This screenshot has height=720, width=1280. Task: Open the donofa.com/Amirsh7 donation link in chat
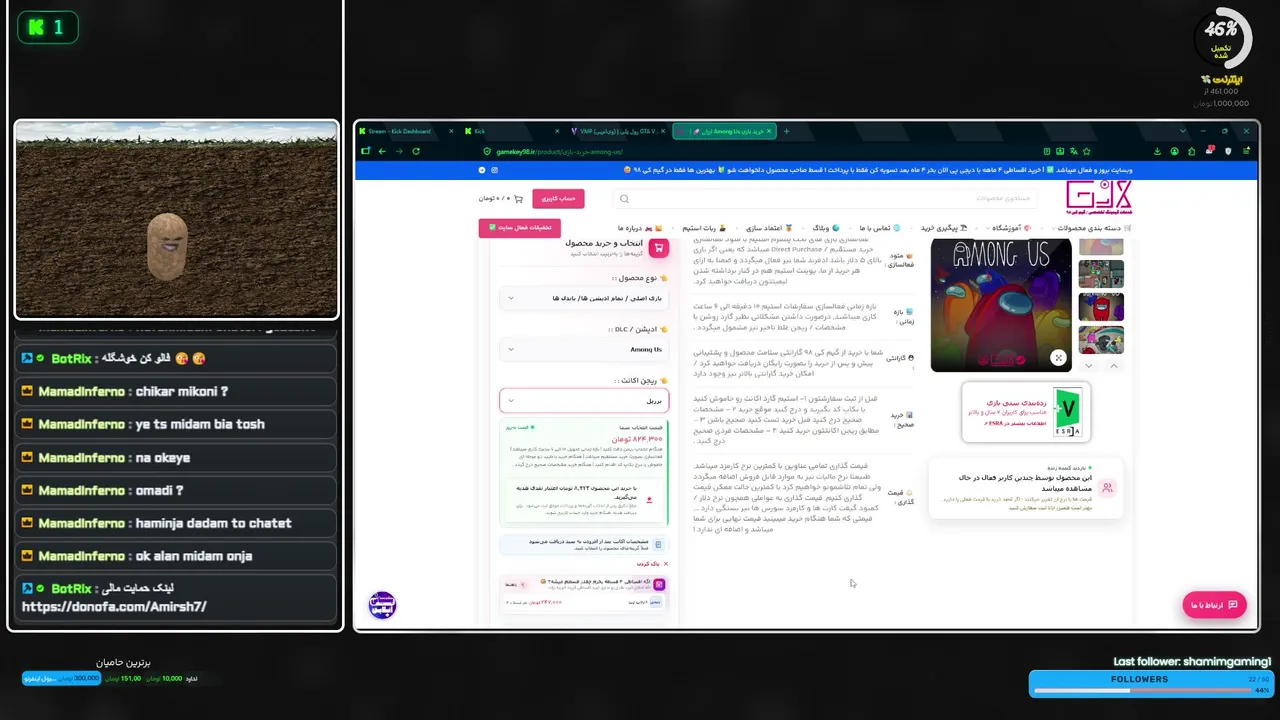click(x=113, y=606)
